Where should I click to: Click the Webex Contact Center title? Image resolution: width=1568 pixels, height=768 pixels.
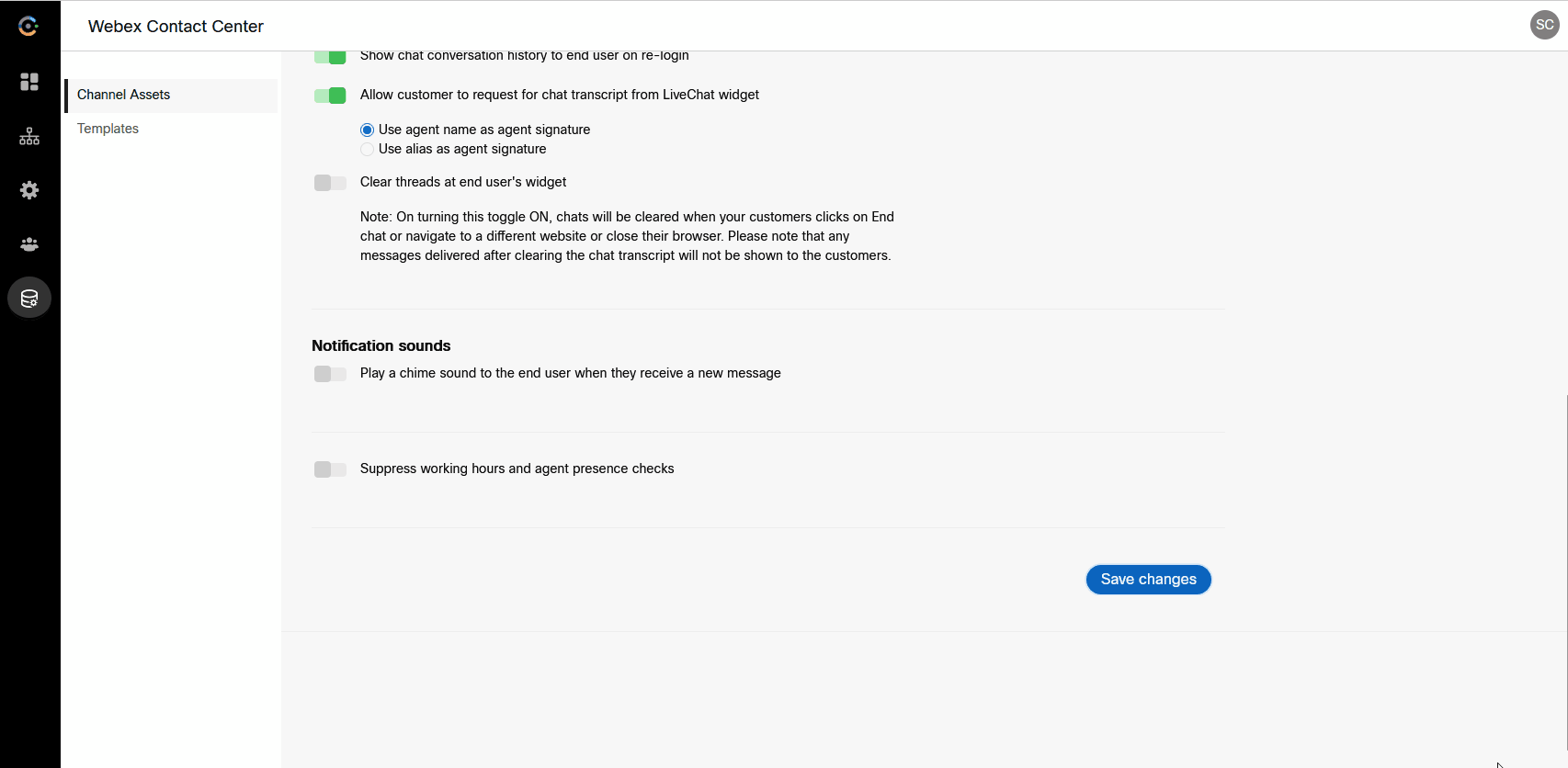pyautogui.click(x=176, y=27)
